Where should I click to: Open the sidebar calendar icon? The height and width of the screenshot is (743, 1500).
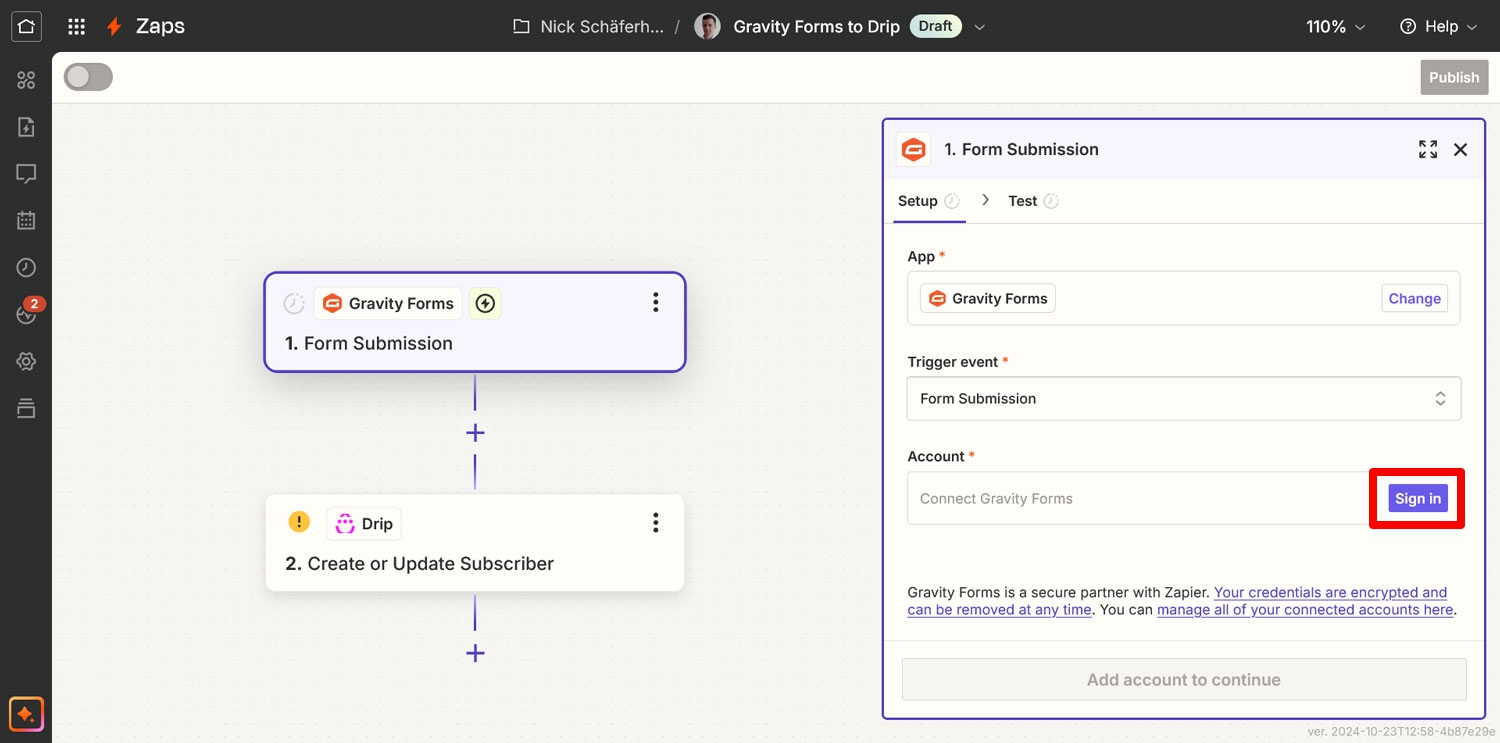[x=26, y=221]
